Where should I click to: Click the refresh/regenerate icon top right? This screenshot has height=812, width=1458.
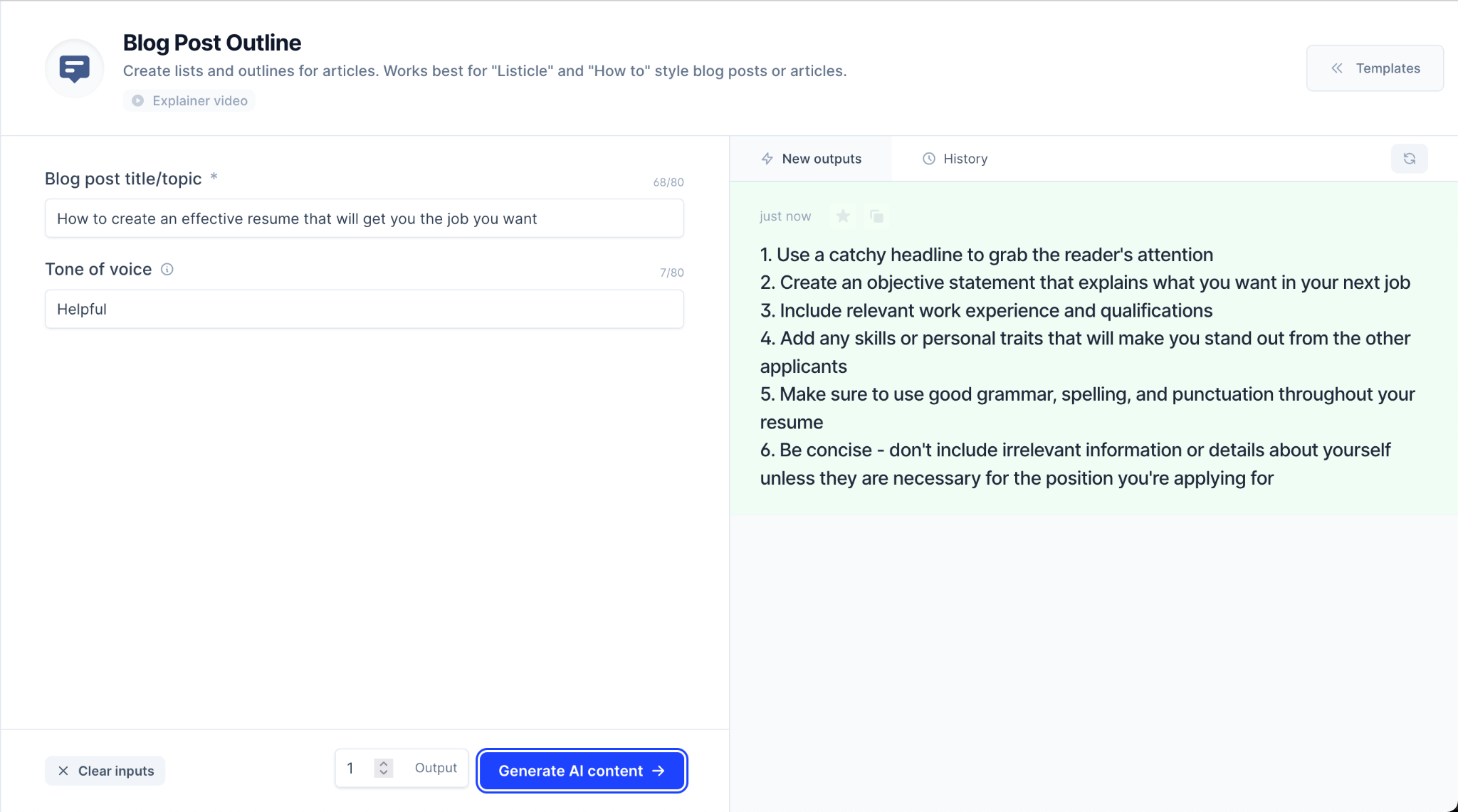(1410, 158)
